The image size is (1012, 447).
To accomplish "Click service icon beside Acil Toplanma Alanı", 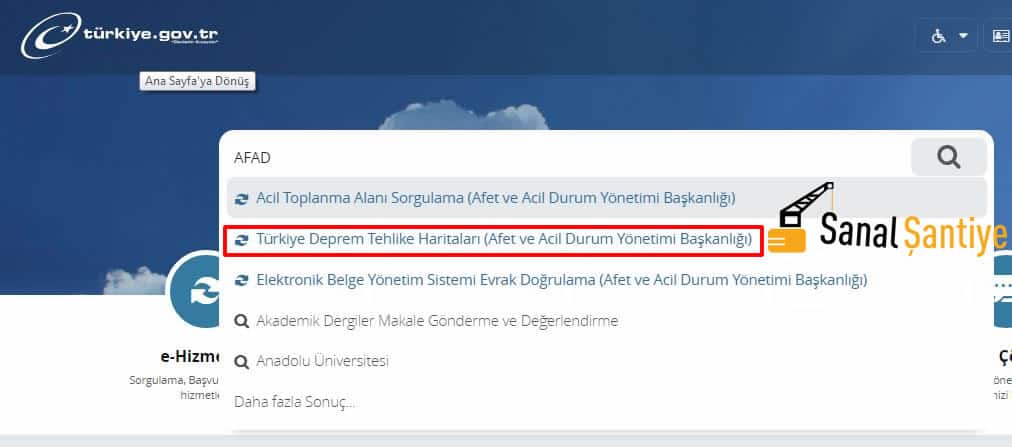I will pos(241,199).
